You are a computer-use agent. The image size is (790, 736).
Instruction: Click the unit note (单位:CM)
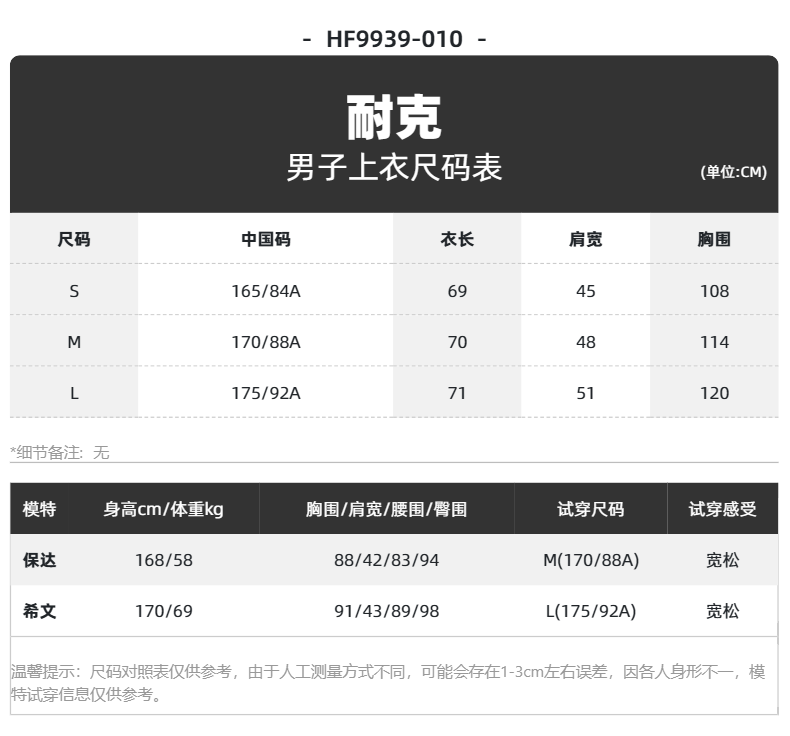point(734,172)
